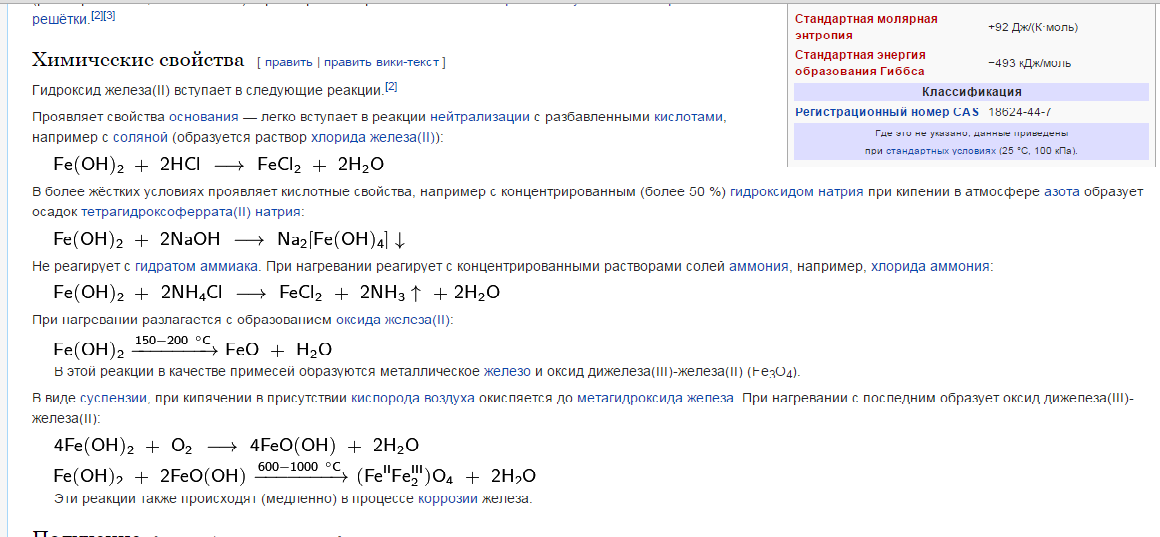Follow the 'основания' link
Viewport: 1160px width, 537px height.
203,117
